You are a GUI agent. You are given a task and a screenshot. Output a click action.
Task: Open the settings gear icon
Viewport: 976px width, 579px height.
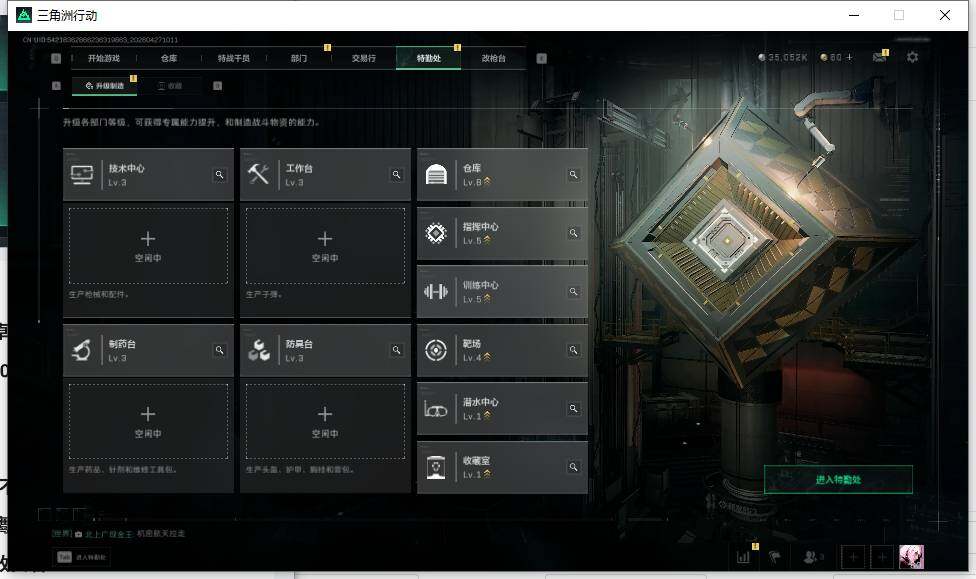(912, 57)
